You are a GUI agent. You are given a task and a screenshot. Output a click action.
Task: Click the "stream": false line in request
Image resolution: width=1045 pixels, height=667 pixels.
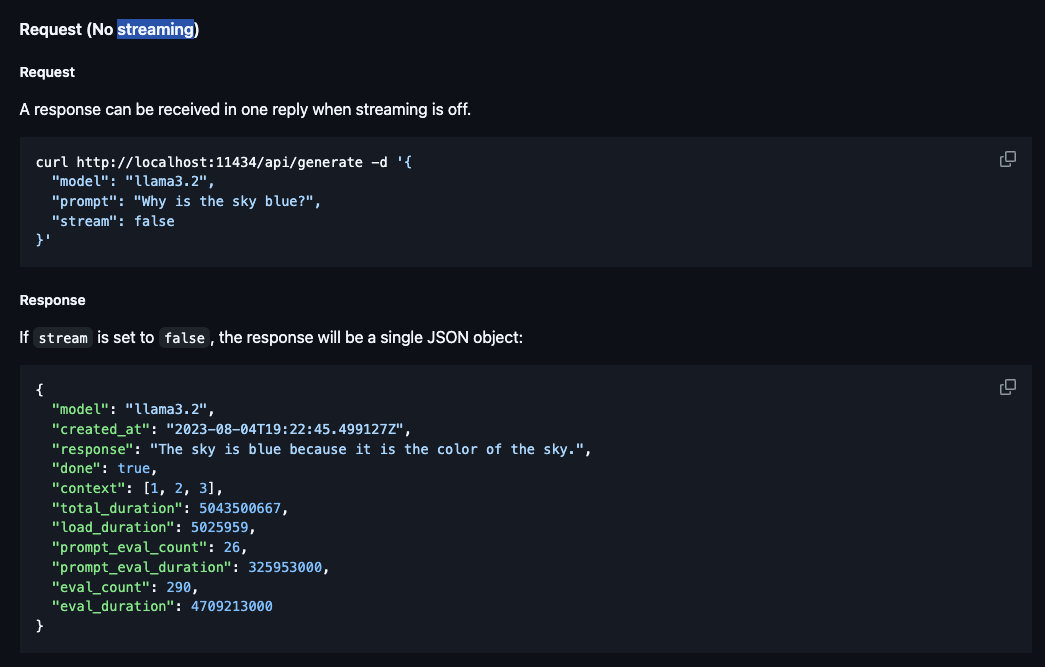click(x=113, y=221)
